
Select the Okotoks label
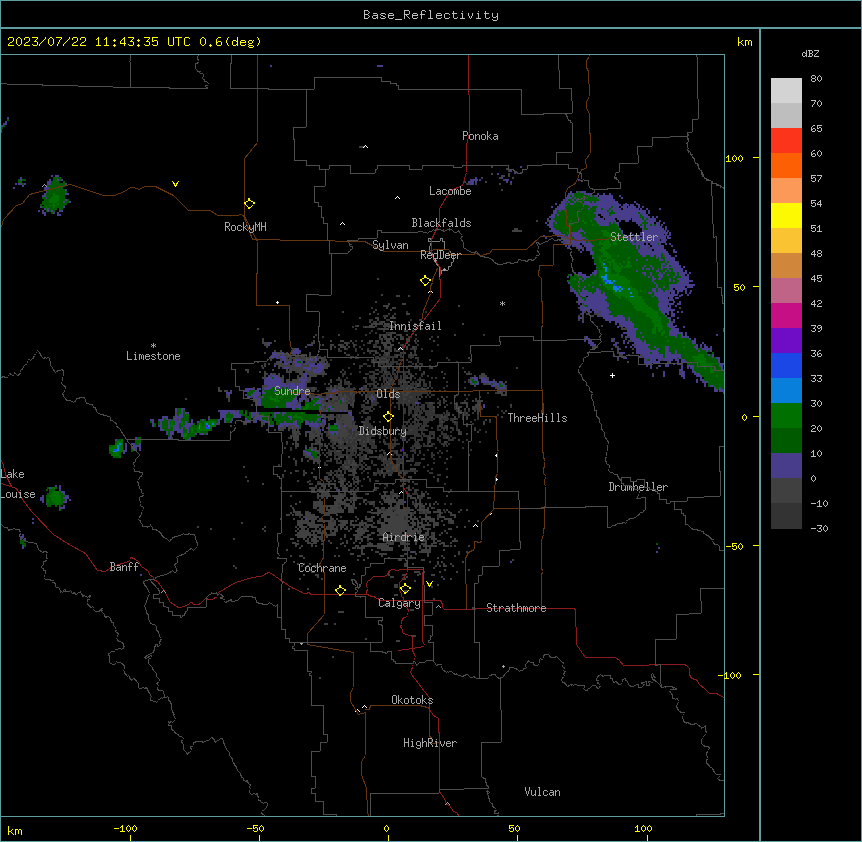coord(412,700)
